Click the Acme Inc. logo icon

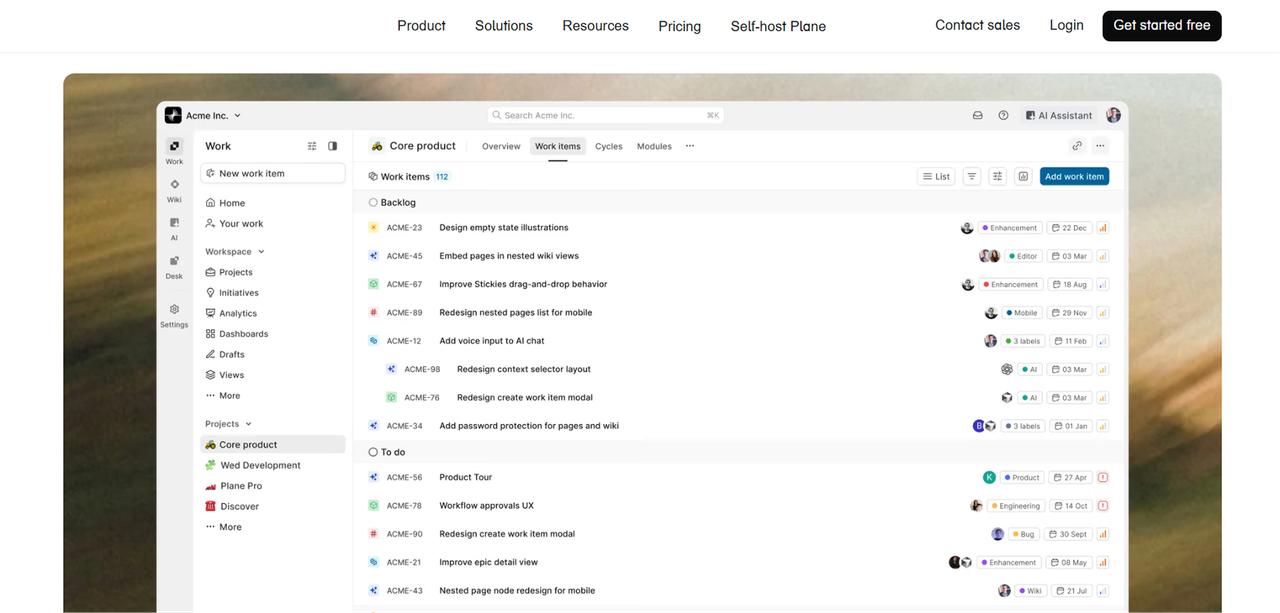(x=173, y=116)
